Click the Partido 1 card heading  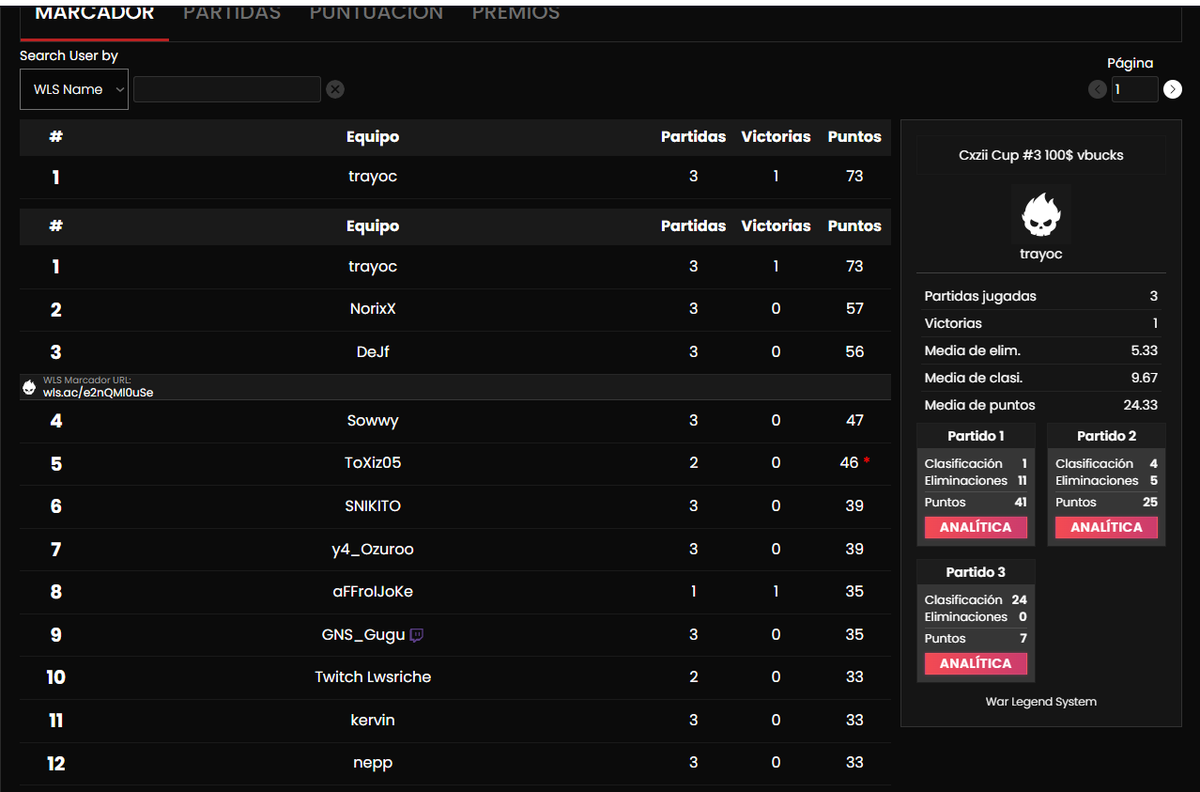[x=976, y=436]
